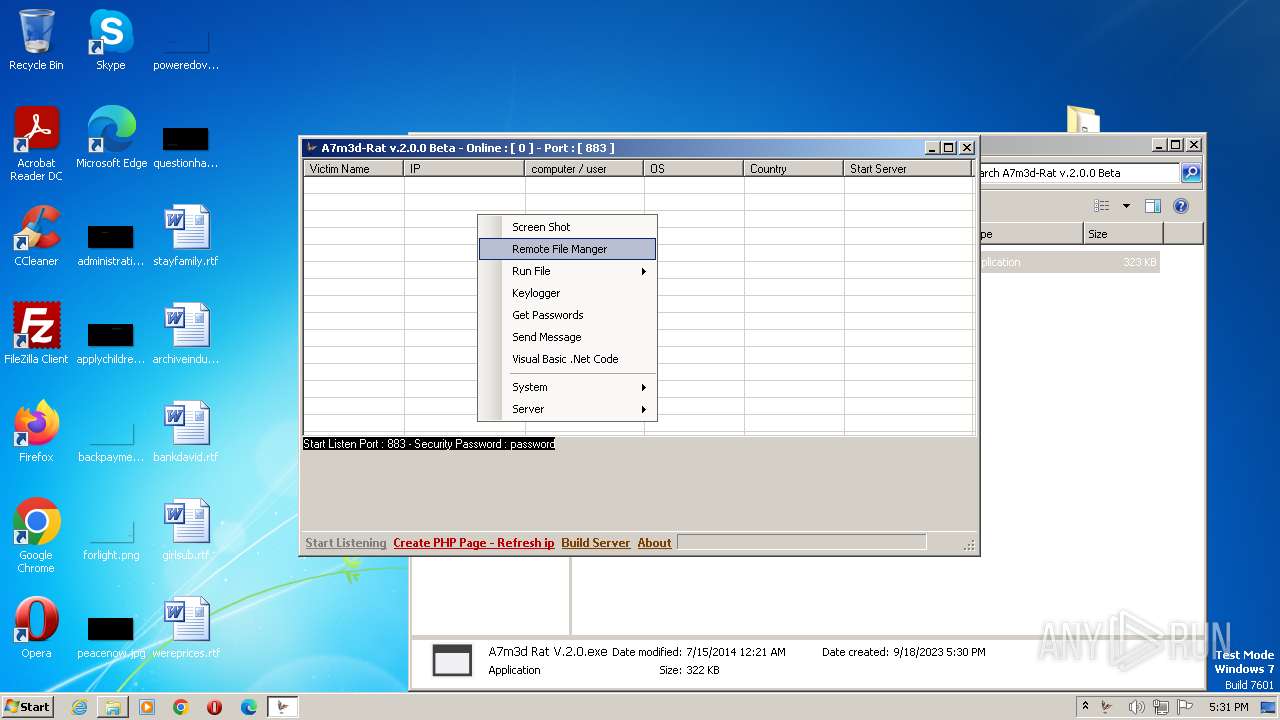The height and width of the screenshot is (720, 1280).
Task: Click the status log line 'Start Listen Port : 883'
Action: point(429,444)
